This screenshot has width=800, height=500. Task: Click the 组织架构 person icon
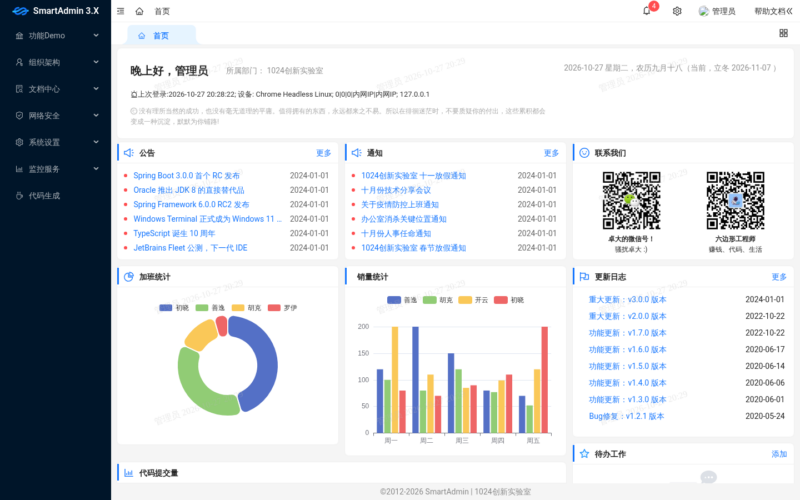click(19, 62)
